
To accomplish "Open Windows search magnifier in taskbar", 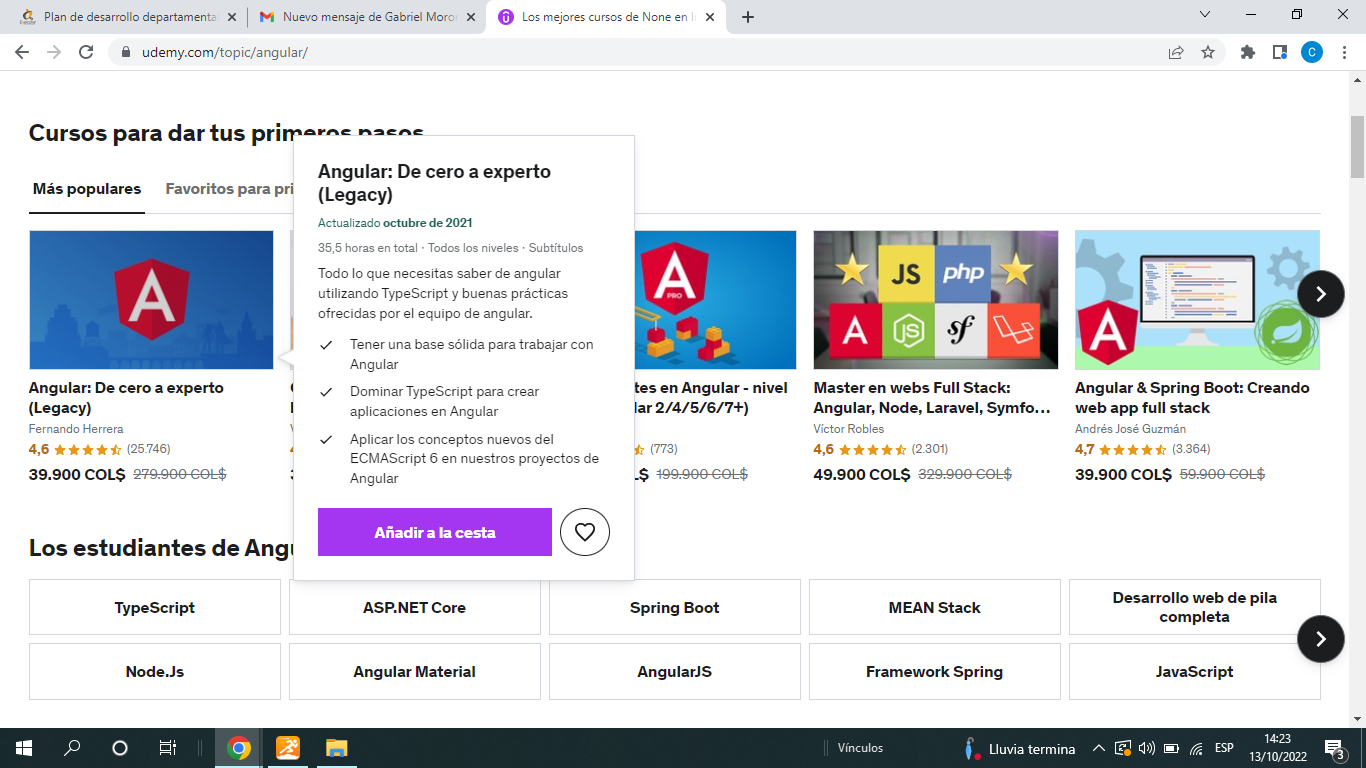I will click(72, 748).
